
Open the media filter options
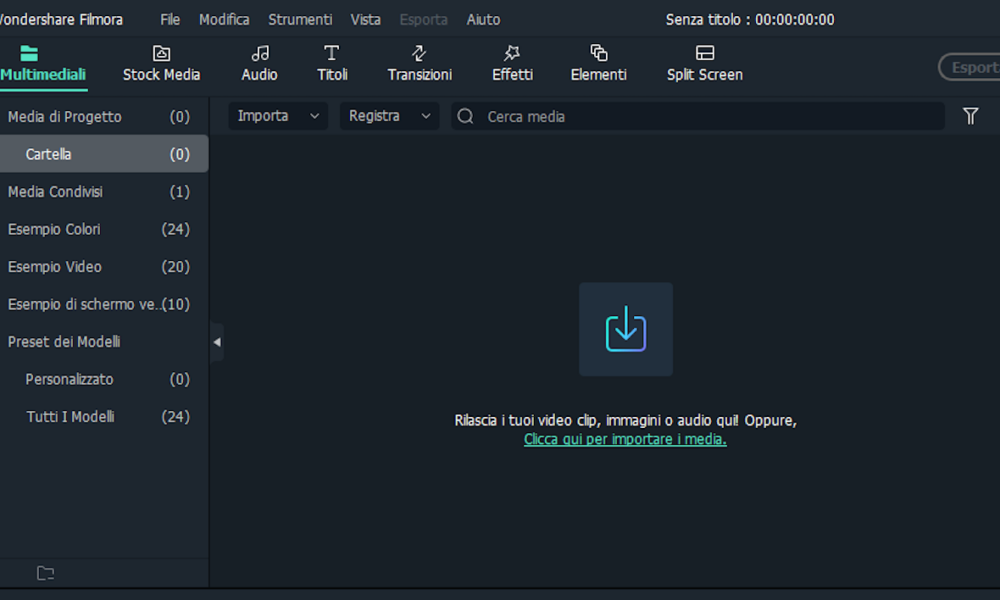tap(970, 116)
